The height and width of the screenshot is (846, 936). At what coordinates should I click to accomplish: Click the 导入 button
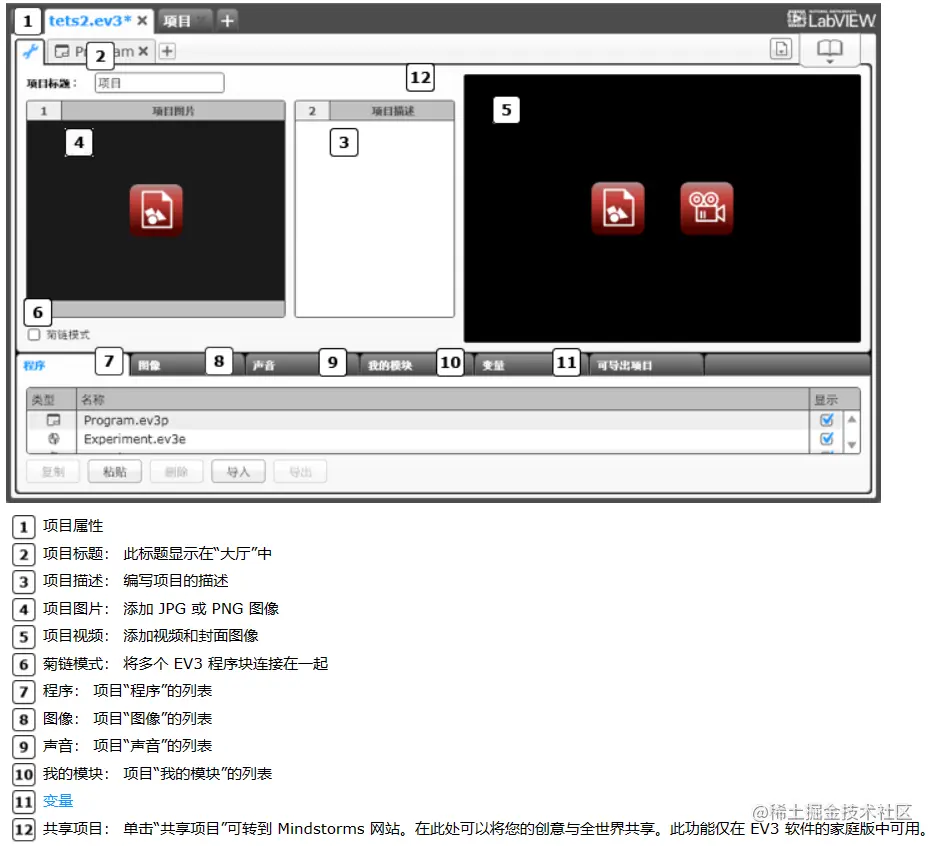238,471
